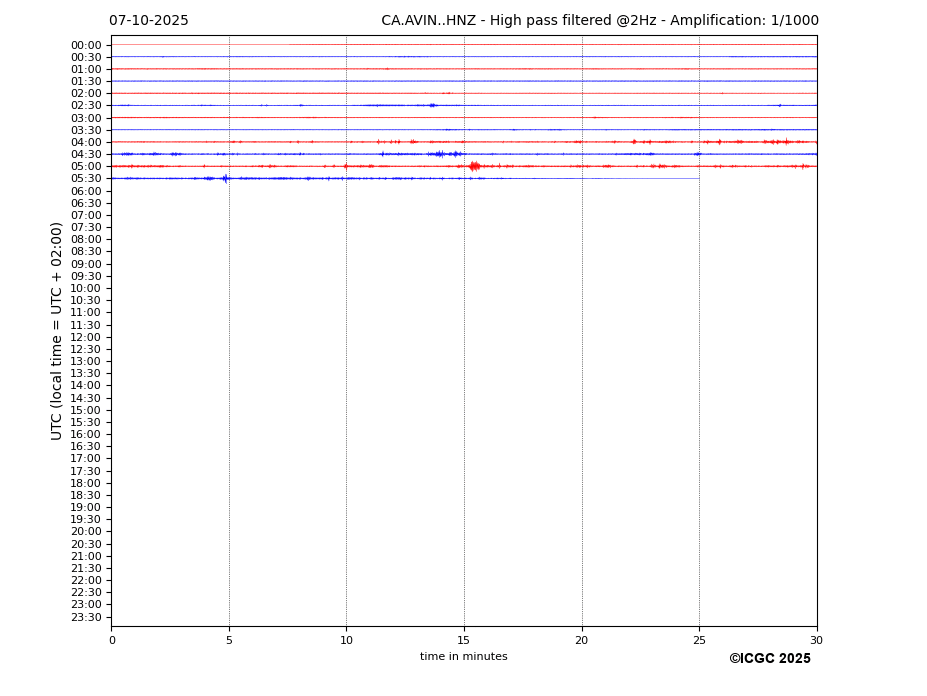Click the date label 07-10-2025
The width and height of the screenshot is (927, 696).
(148, 21)
